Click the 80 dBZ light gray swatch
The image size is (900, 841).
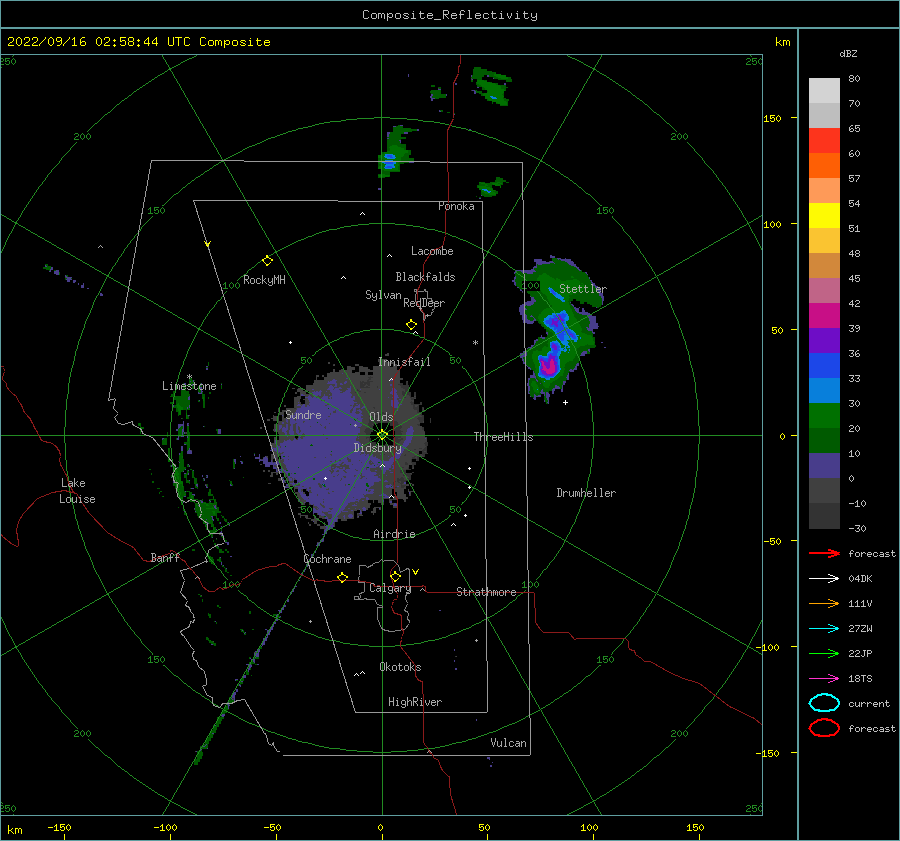coord(824,90)
